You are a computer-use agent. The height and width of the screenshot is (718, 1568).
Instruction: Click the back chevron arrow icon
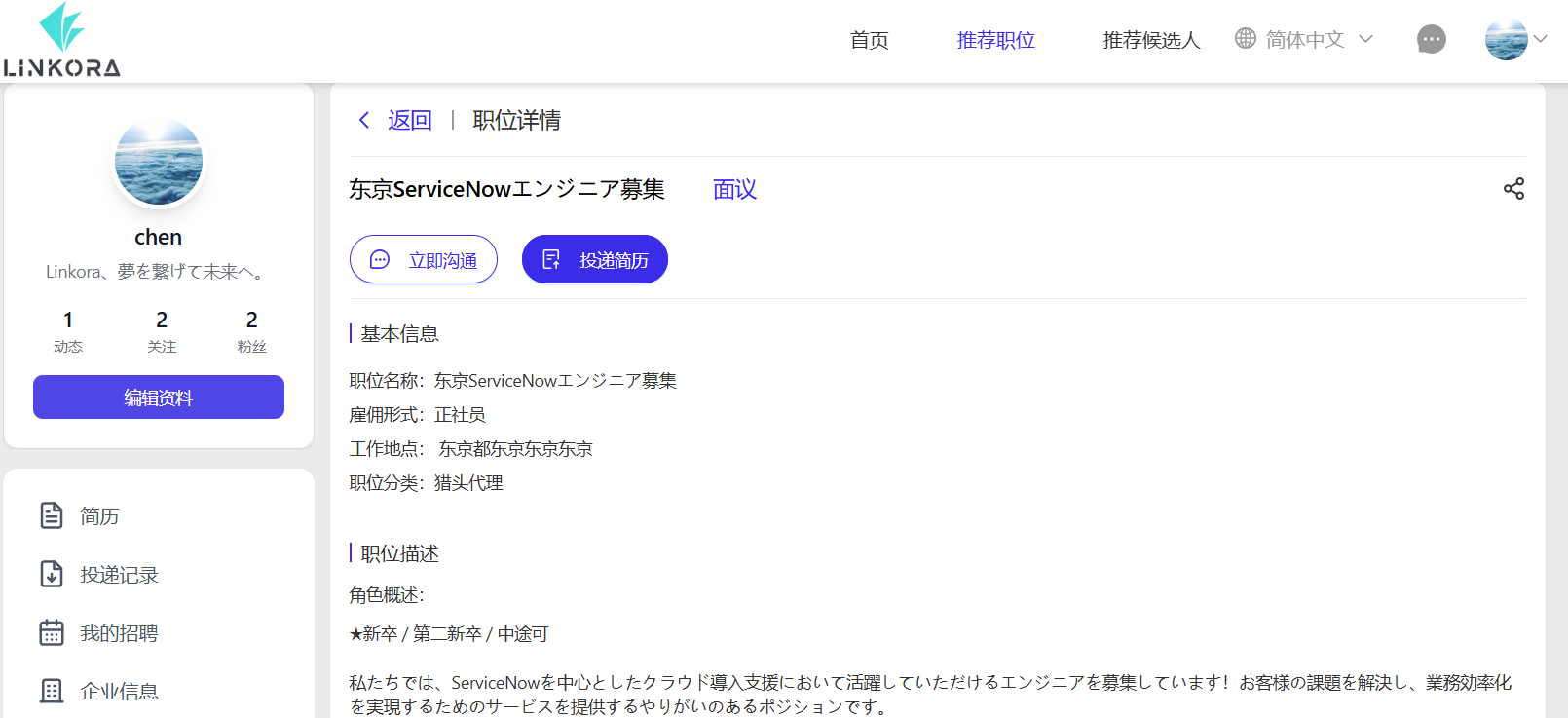[364, 120]
